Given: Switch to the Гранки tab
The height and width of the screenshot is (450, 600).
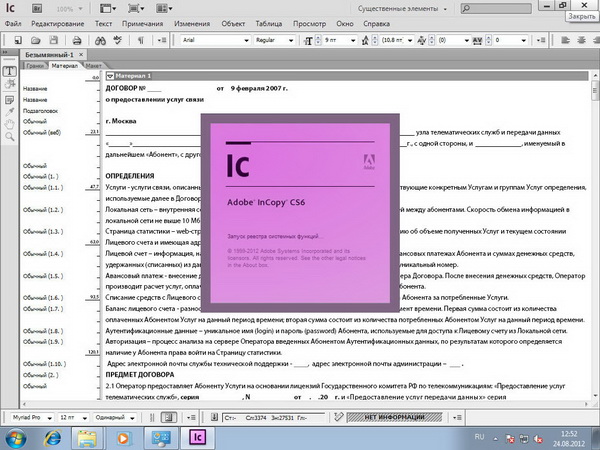Looking at the screenshot, I should [x=35, y=64].
